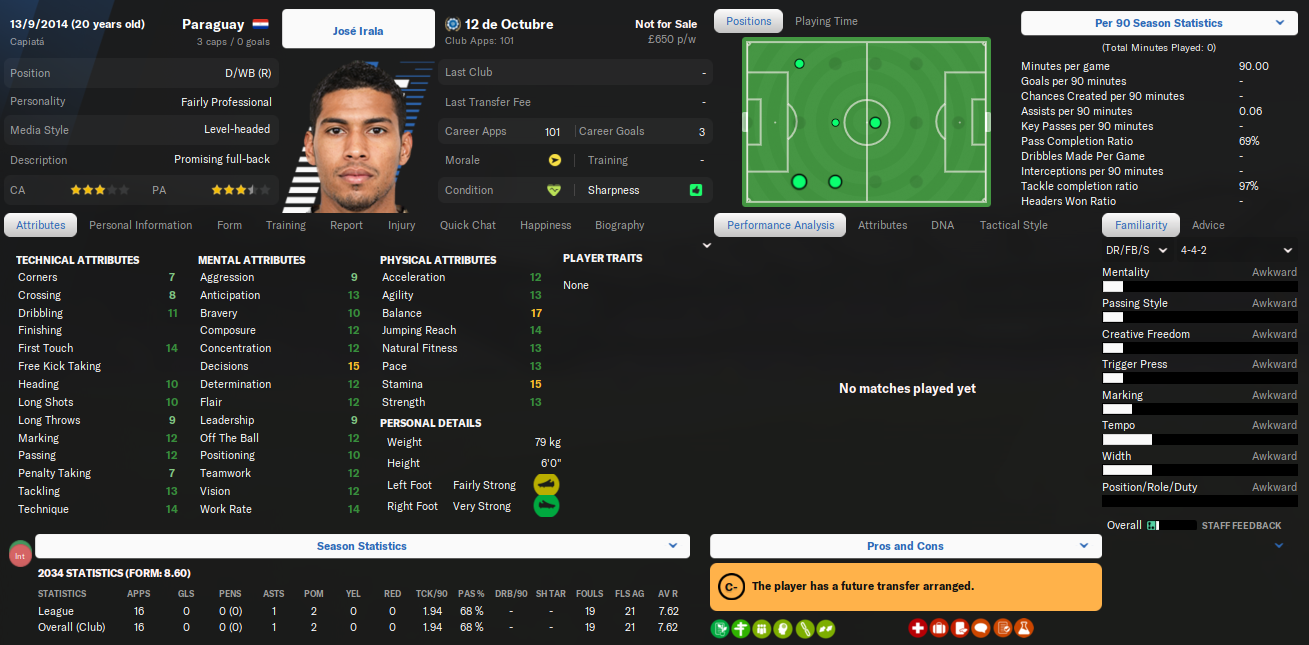Switch to the Tactical Style tab
This screenshot has width=1309, height=645.
[1014, 225]
